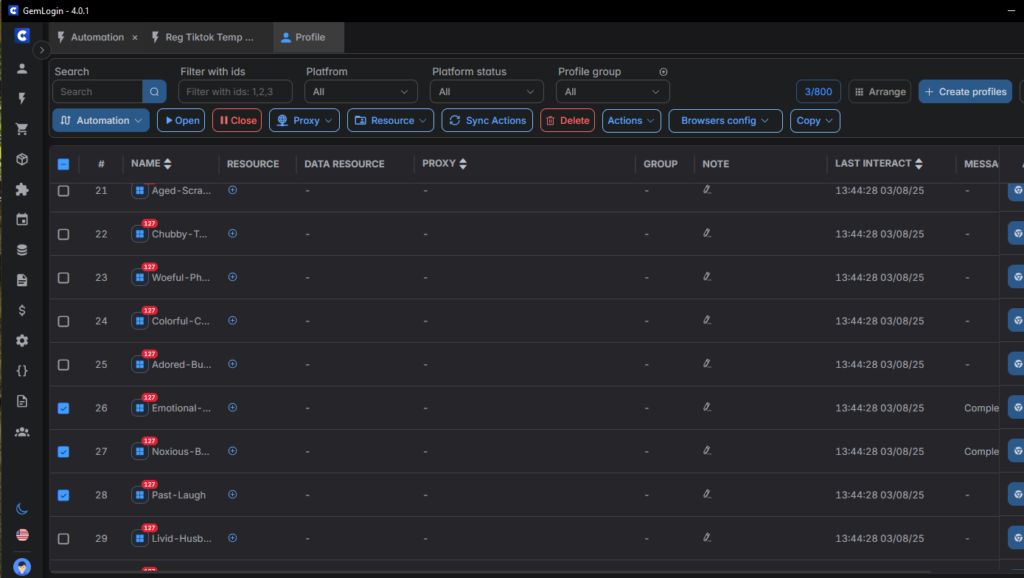Screen dimensions: 1024x578
Task: Open the calendar schedule in the sidebar
Action: pyautogui.click(x=22, y=220)
